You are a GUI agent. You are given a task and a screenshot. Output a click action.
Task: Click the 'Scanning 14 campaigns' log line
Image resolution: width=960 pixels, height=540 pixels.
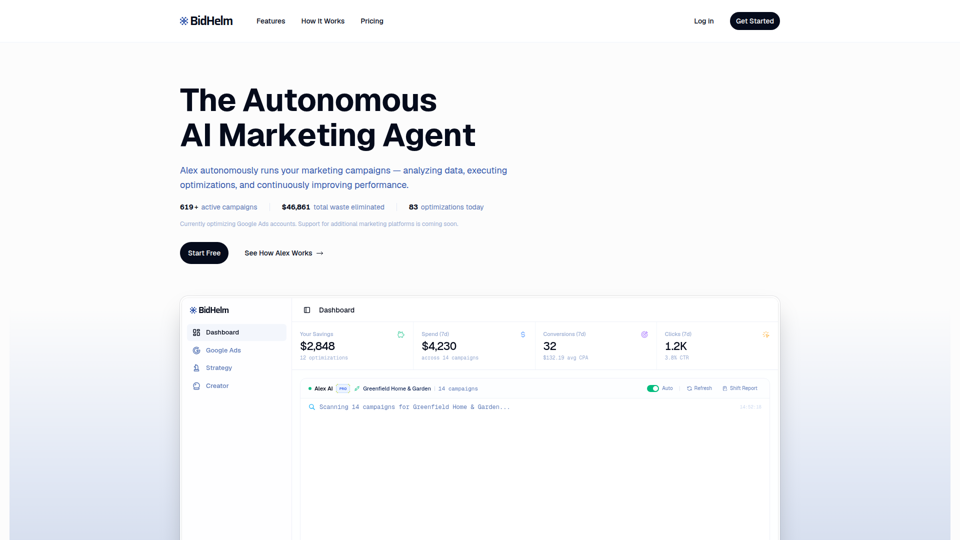[x=414, y=407]
